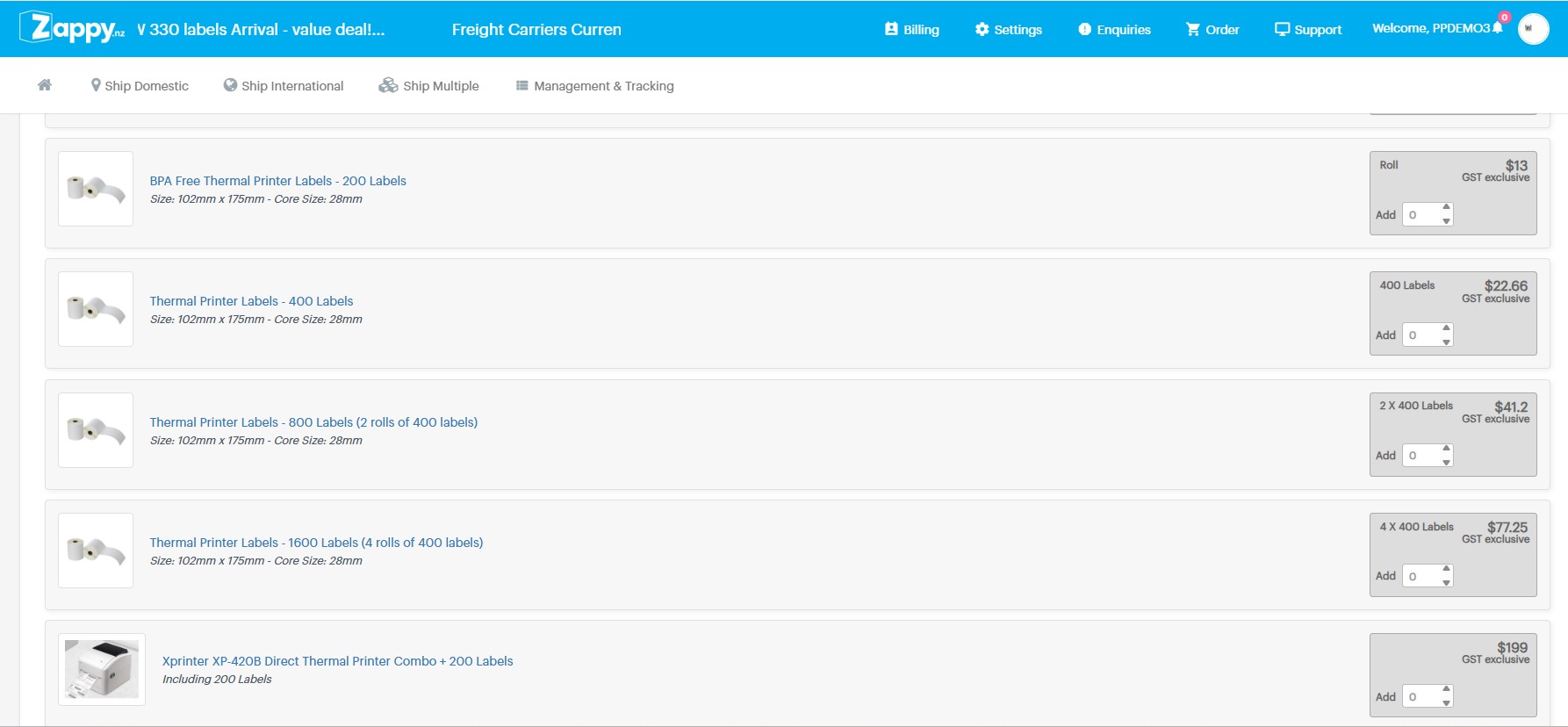The height and width of the screenshot is (727, 1568).
Task: Click the Xprinter printer combo thumbnail
Action: pos(102,669)
